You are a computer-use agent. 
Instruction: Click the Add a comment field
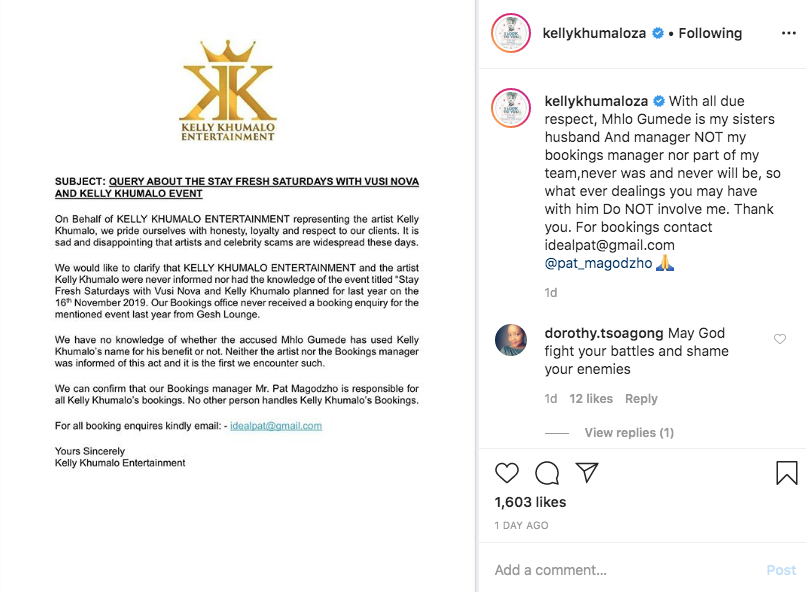[620, 570]
